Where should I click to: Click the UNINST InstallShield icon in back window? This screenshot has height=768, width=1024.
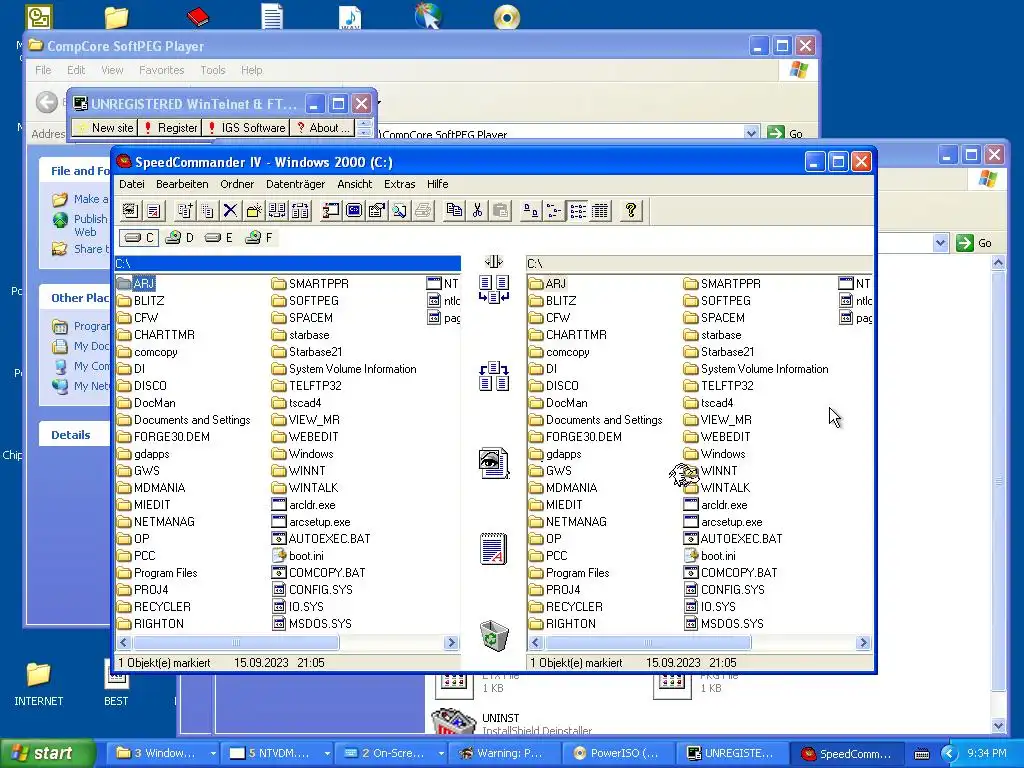454,721
